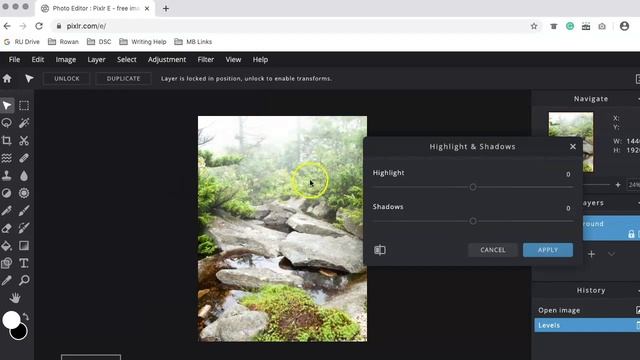Select the Lasso tool
The height and width of the screenshot is (360, 640).
pos(7,123)
